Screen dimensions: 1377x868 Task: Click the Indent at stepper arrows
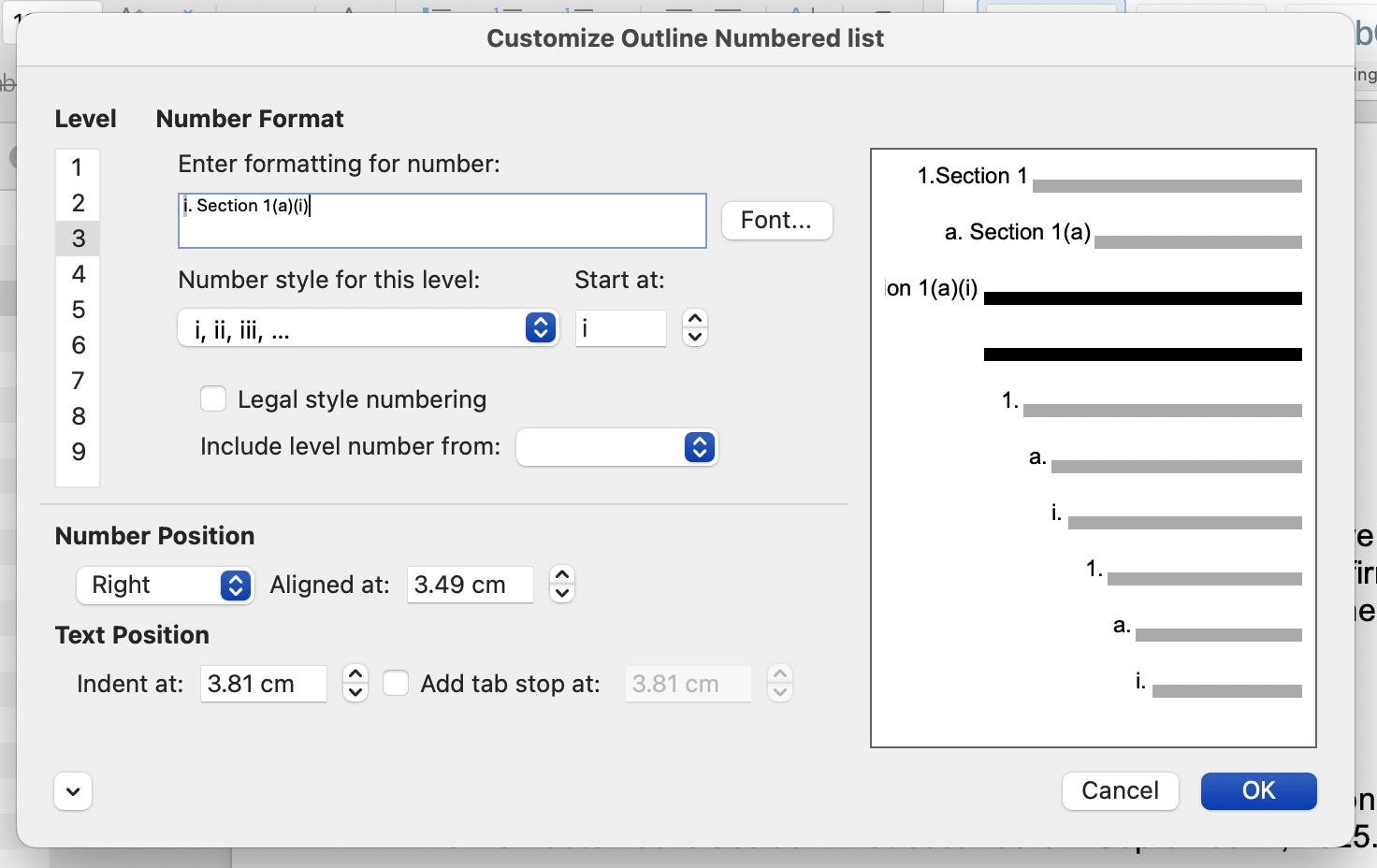coord(355,684)
